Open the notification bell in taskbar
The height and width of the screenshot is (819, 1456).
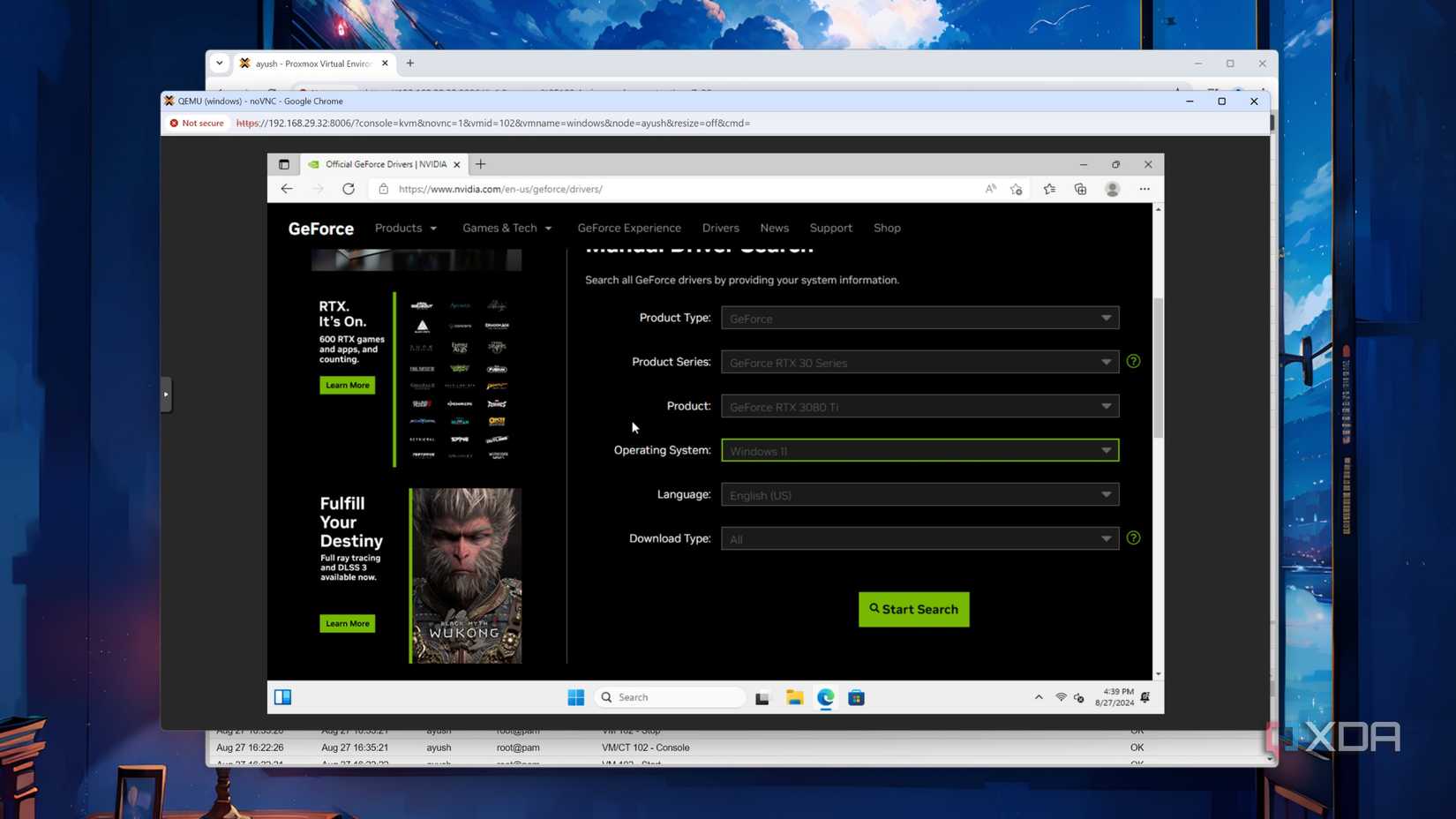(x=1145, y=697)
